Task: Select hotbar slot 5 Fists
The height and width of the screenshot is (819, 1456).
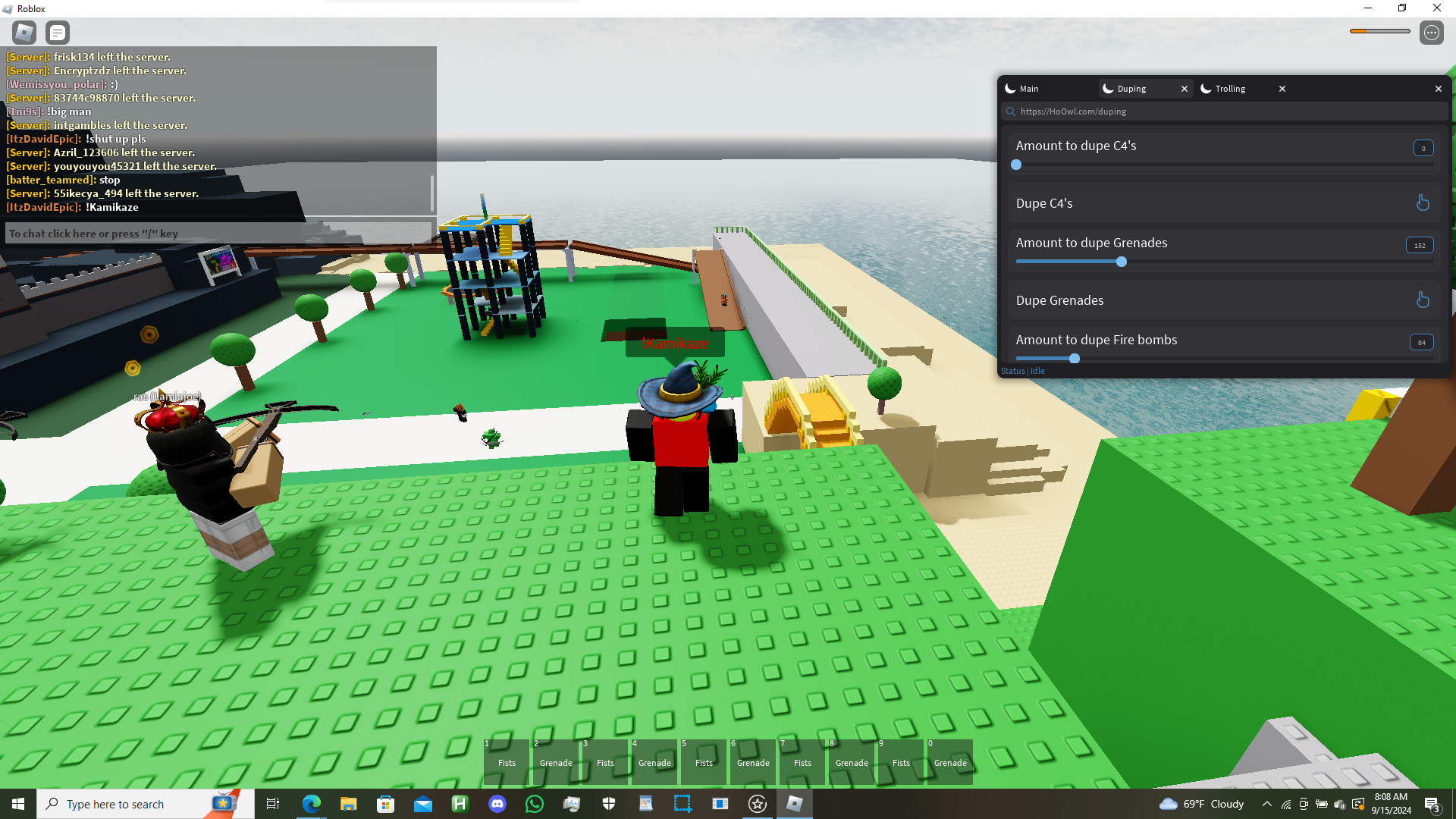Action: tap(704, 762)
